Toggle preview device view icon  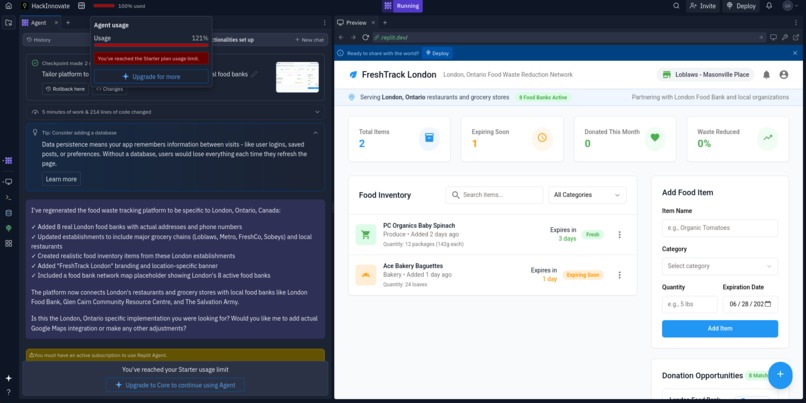(773, 37)
